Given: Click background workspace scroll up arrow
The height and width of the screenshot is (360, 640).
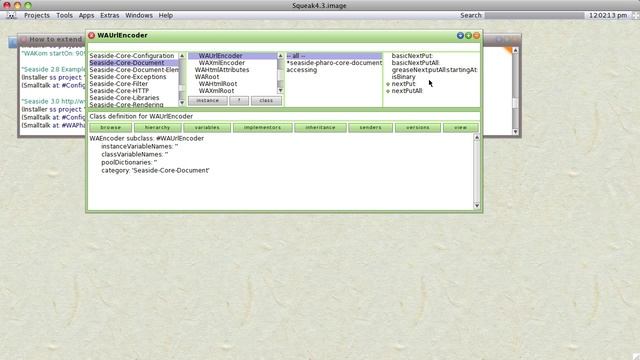Looking at the screenshot, I should 516,50.
